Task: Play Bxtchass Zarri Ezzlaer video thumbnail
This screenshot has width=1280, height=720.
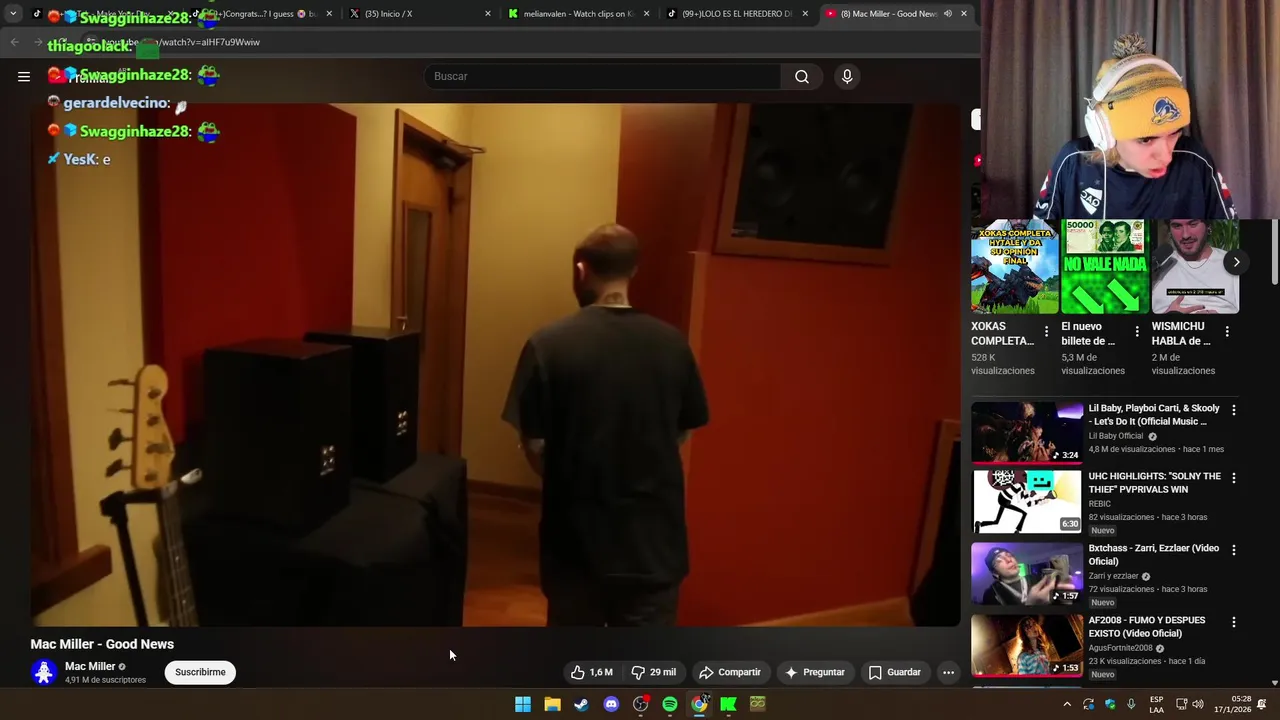Action: pyautogui.click(x=1027, y=574)
